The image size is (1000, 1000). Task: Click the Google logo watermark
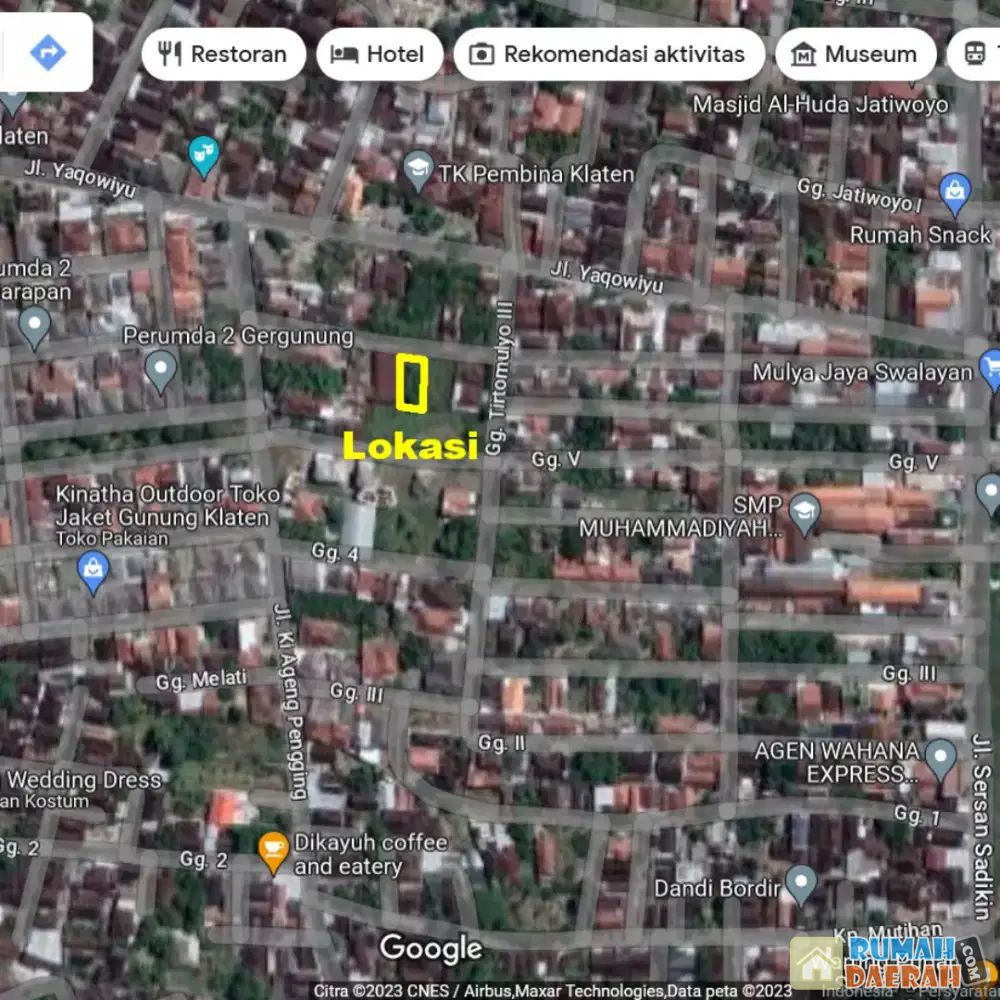coord(431,947)
